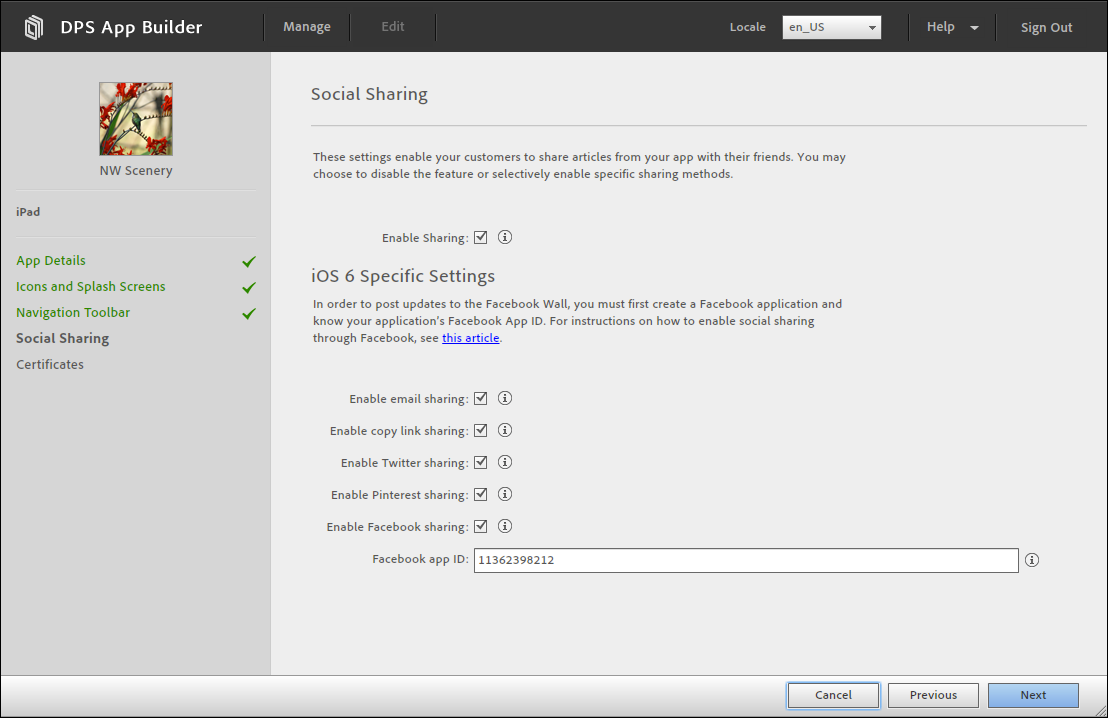The height and width of the screenshot is (718, 1108).
Task: Click info icon beside copy link sharing
Action: [505, 430]
